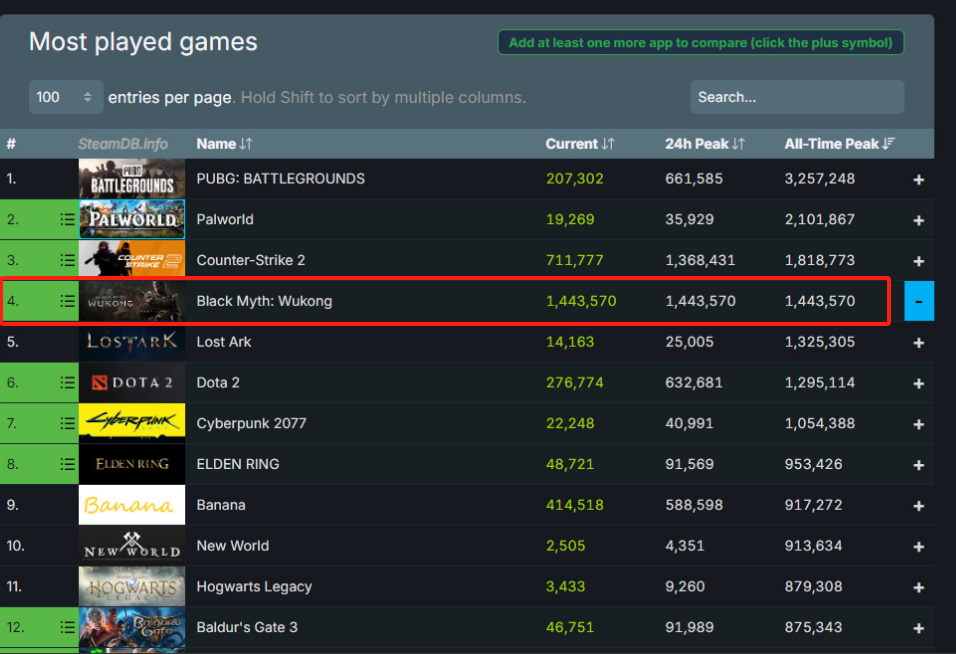Open the Dota 2 name link
This screenshot has height=654, width=956.
tap(218, 383)
